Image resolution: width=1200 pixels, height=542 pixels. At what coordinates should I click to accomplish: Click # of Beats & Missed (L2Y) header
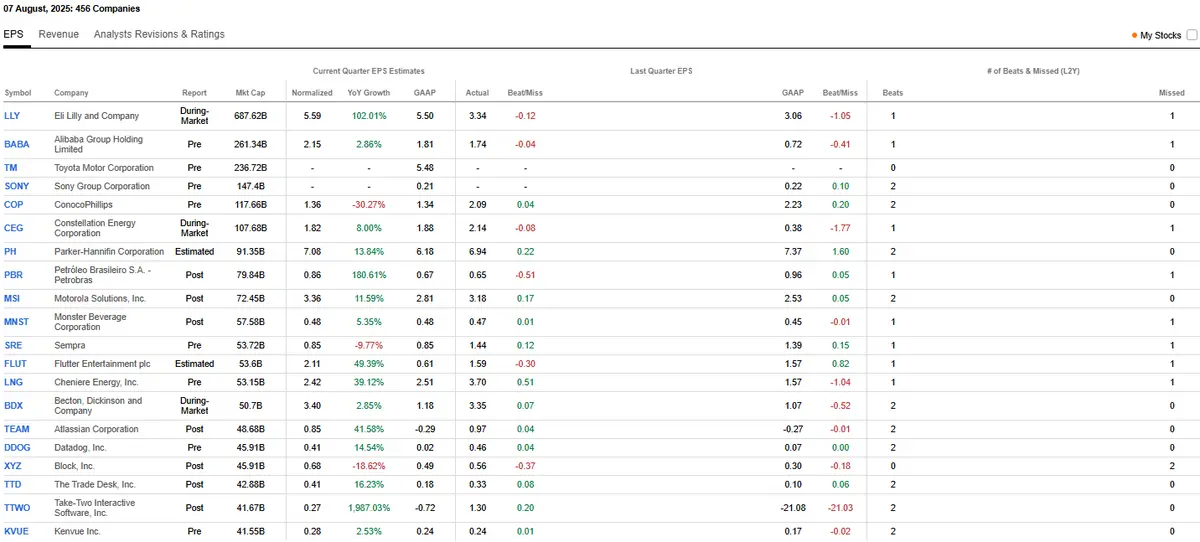pos(1033,71)
